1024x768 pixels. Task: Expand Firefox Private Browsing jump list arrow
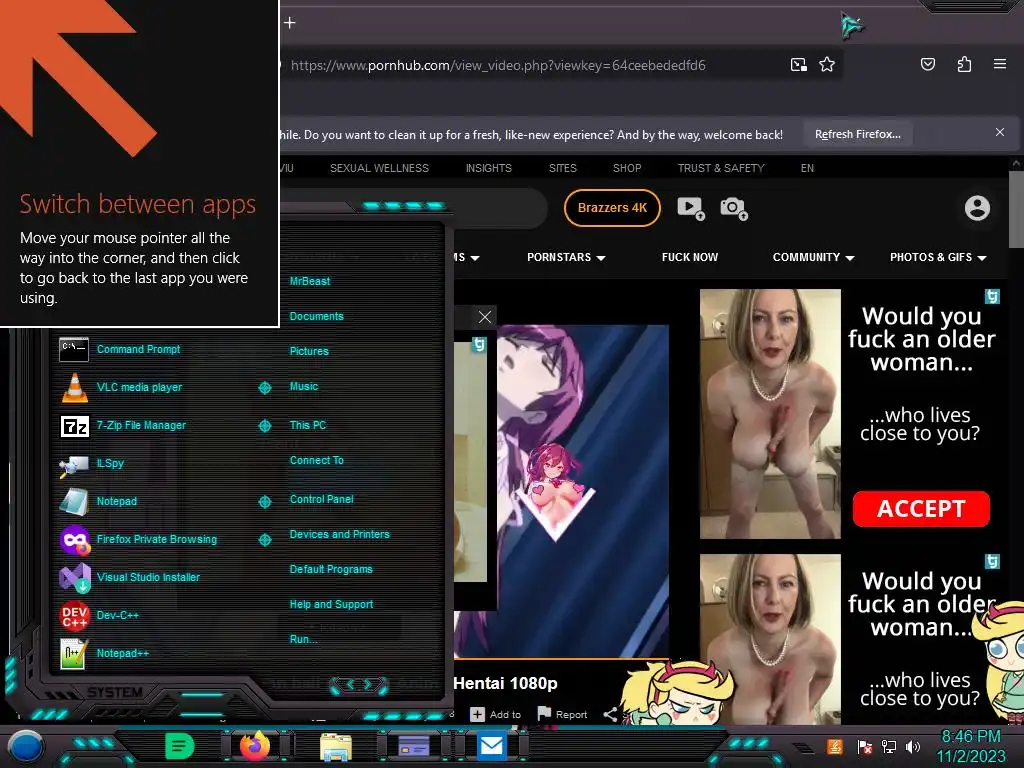click(264, 539)
